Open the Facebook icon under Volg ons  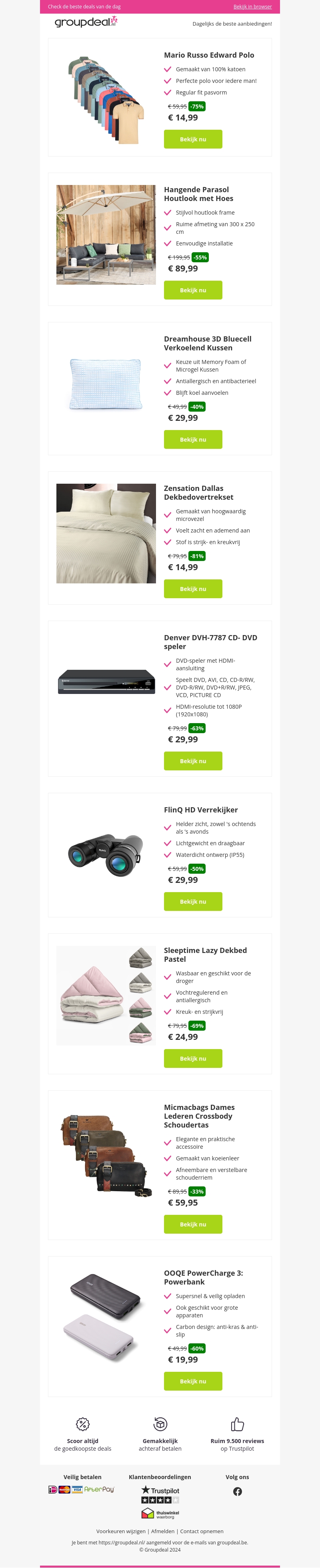[237, 1491]
